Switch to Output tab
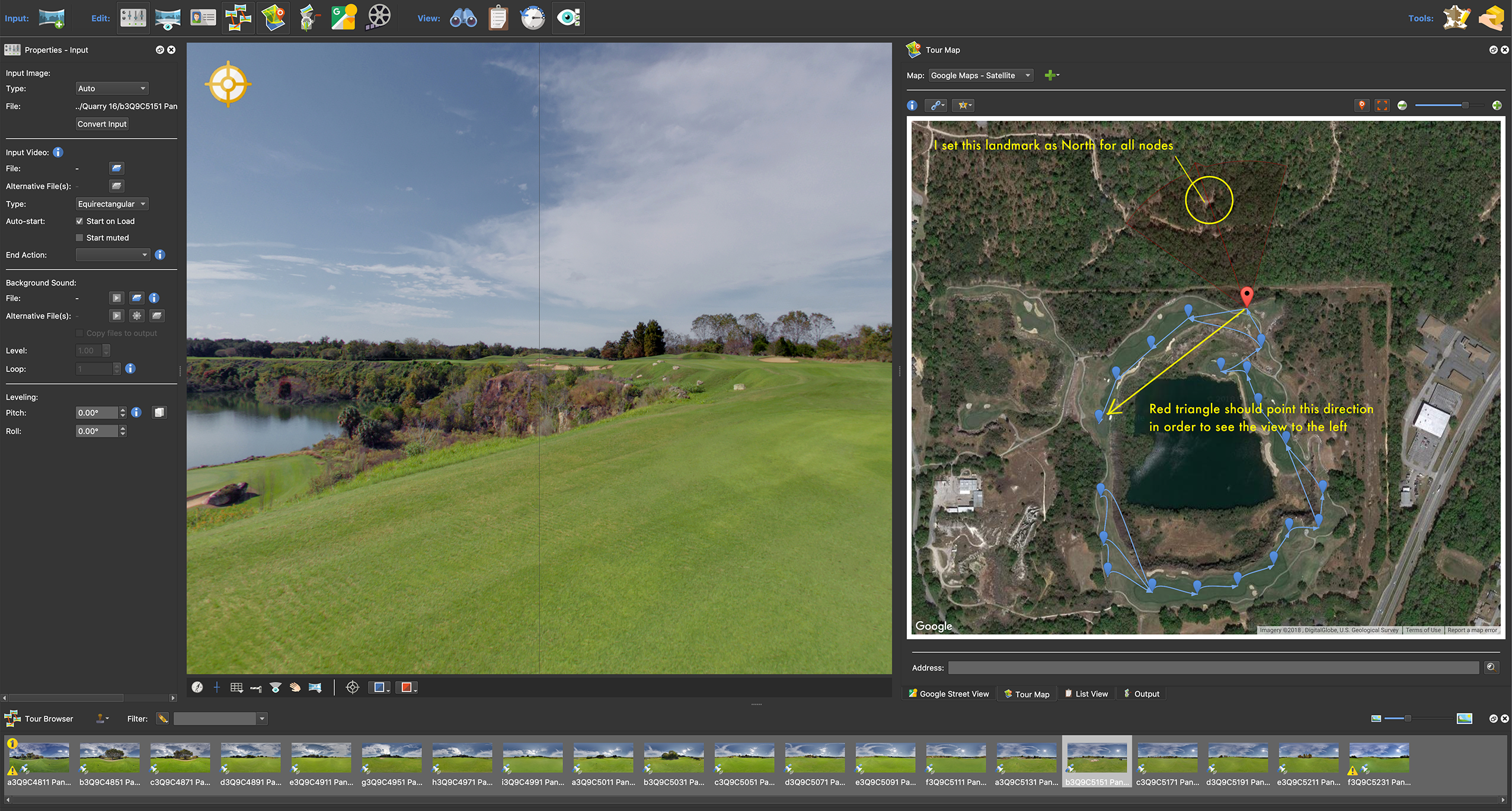The image size is (1512, 811). (x=1141, y=694)
